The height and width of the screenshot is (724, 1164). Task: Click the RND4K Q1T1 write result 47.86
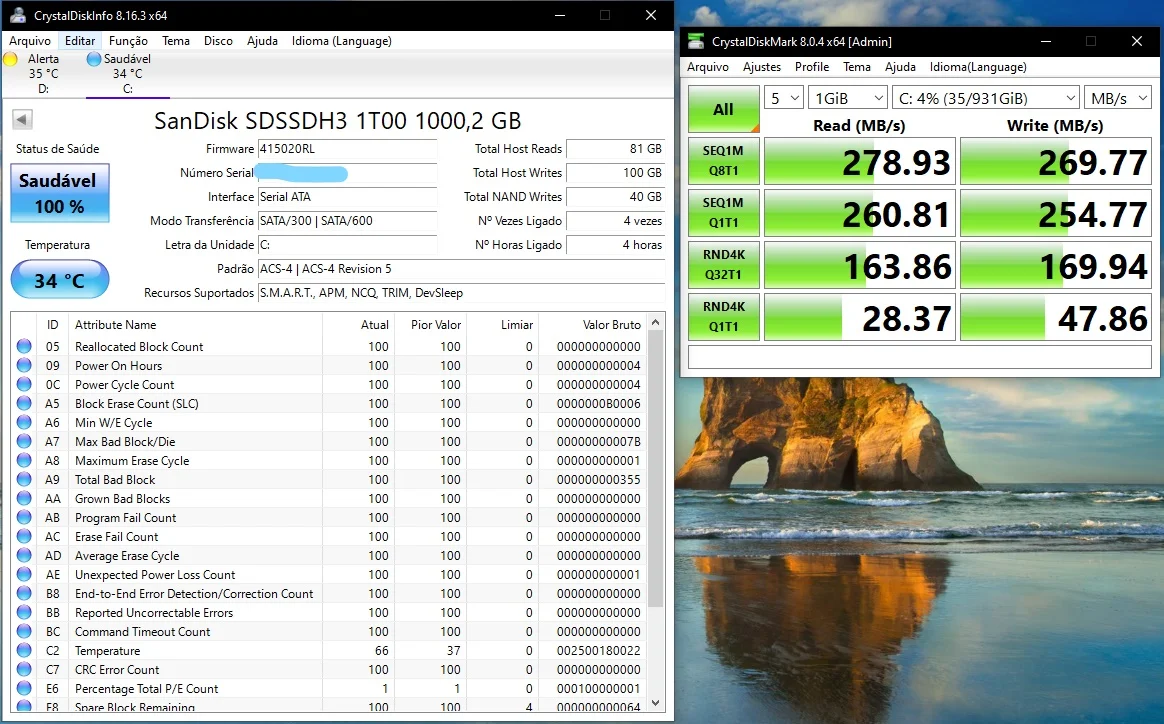[x=1056, y=318]
